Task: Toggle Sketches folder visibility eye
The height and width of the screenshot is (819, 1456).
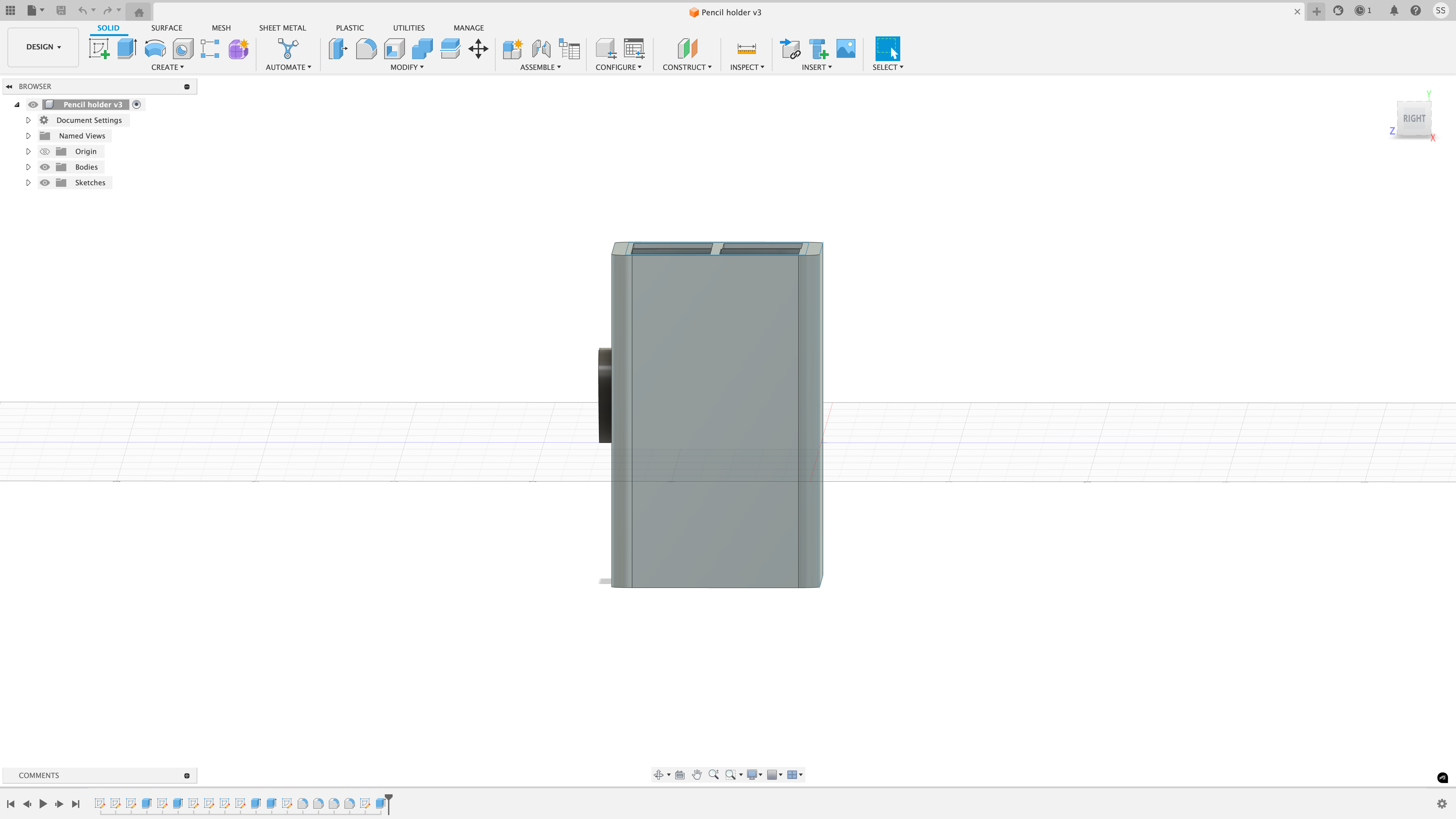Action: (x=45, y=183)
